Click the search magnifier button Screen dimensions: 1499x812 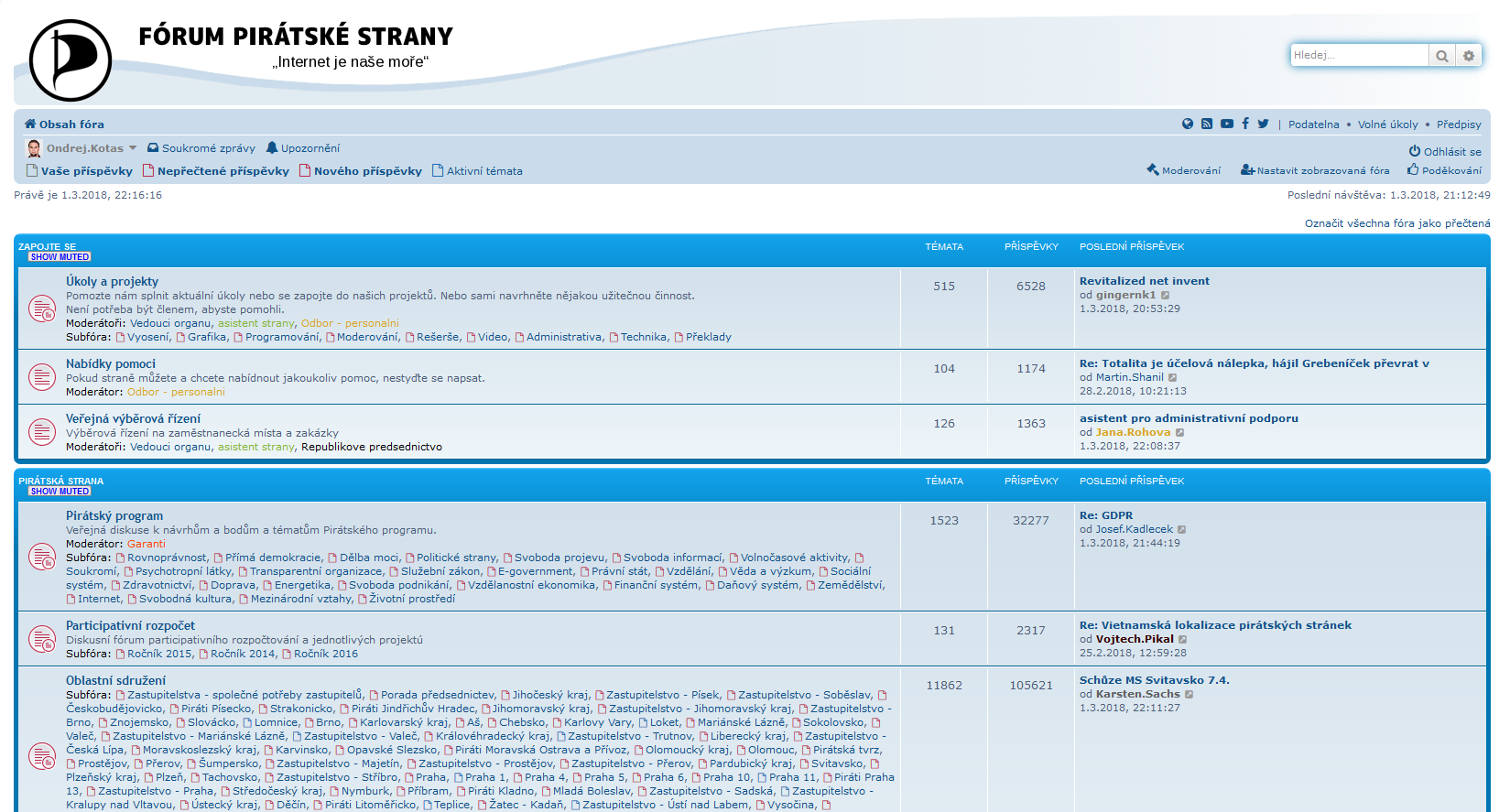[1441, 56]
